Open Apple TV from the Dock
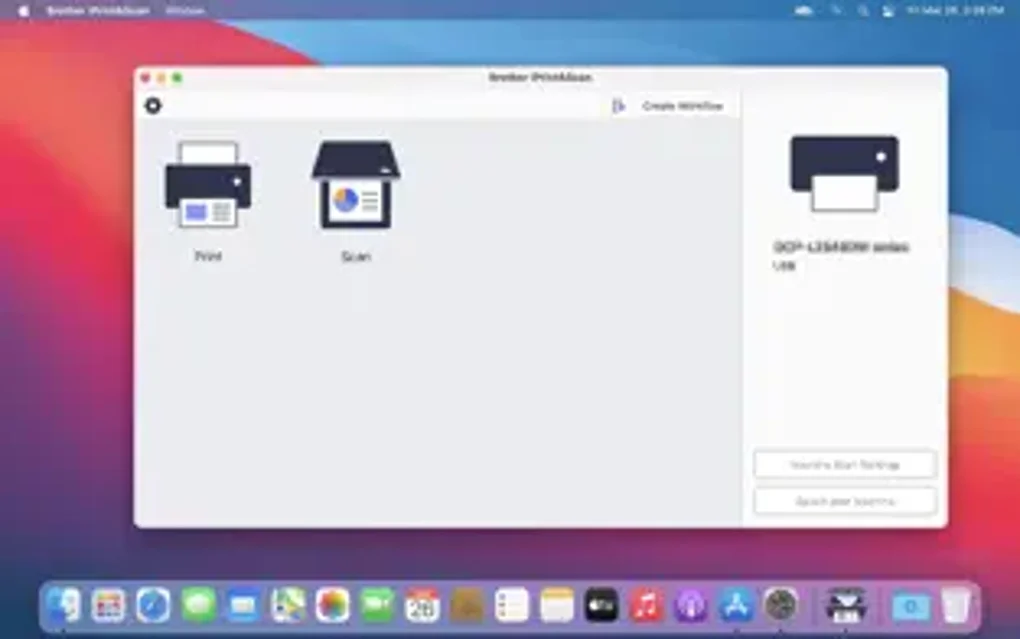 pos(602,605)
